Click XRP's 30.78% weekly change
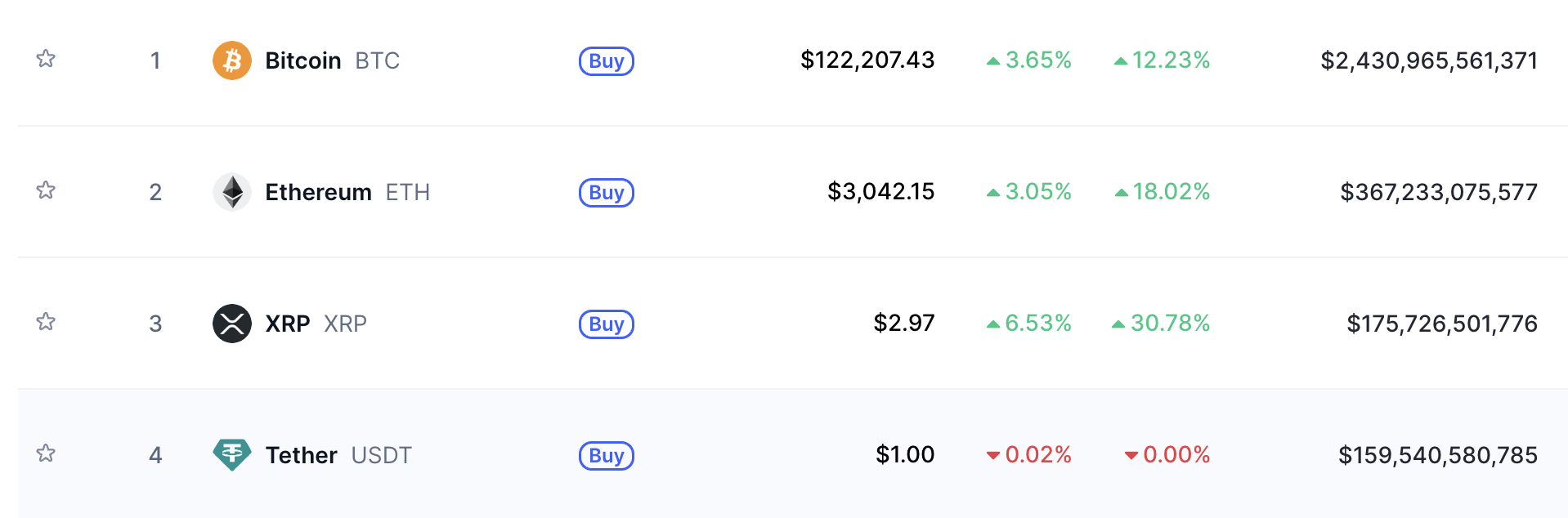Screen dimensions: 1568x518 point(1161,323)
